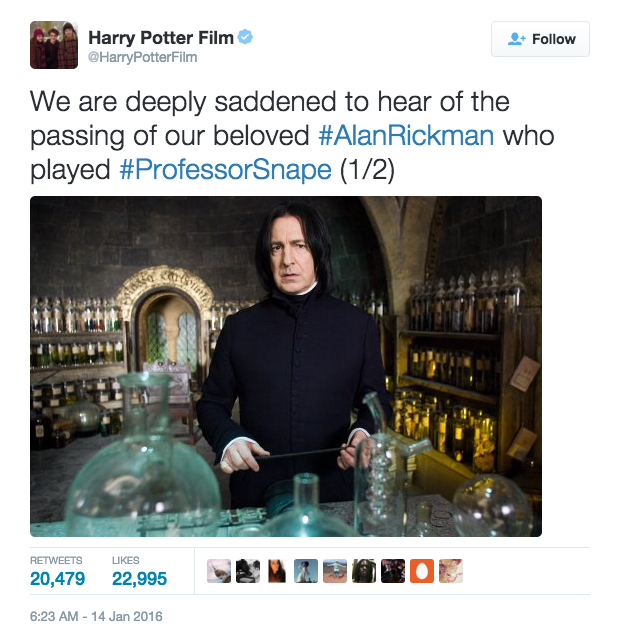The width and height of the screenshot is (617, 631).
Task: View the 20,479 retweets list
Action: (x=58, y=572)
